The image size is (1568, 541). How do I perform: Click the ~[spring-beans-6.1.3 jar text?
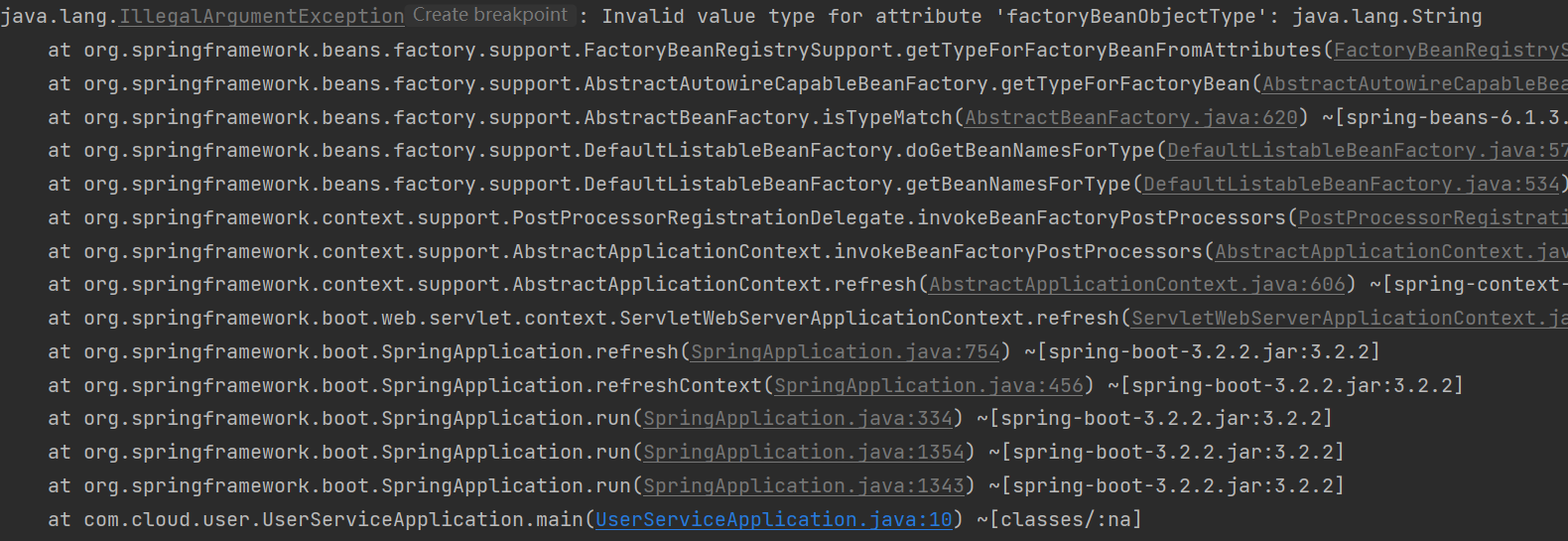pos(1445,118)
